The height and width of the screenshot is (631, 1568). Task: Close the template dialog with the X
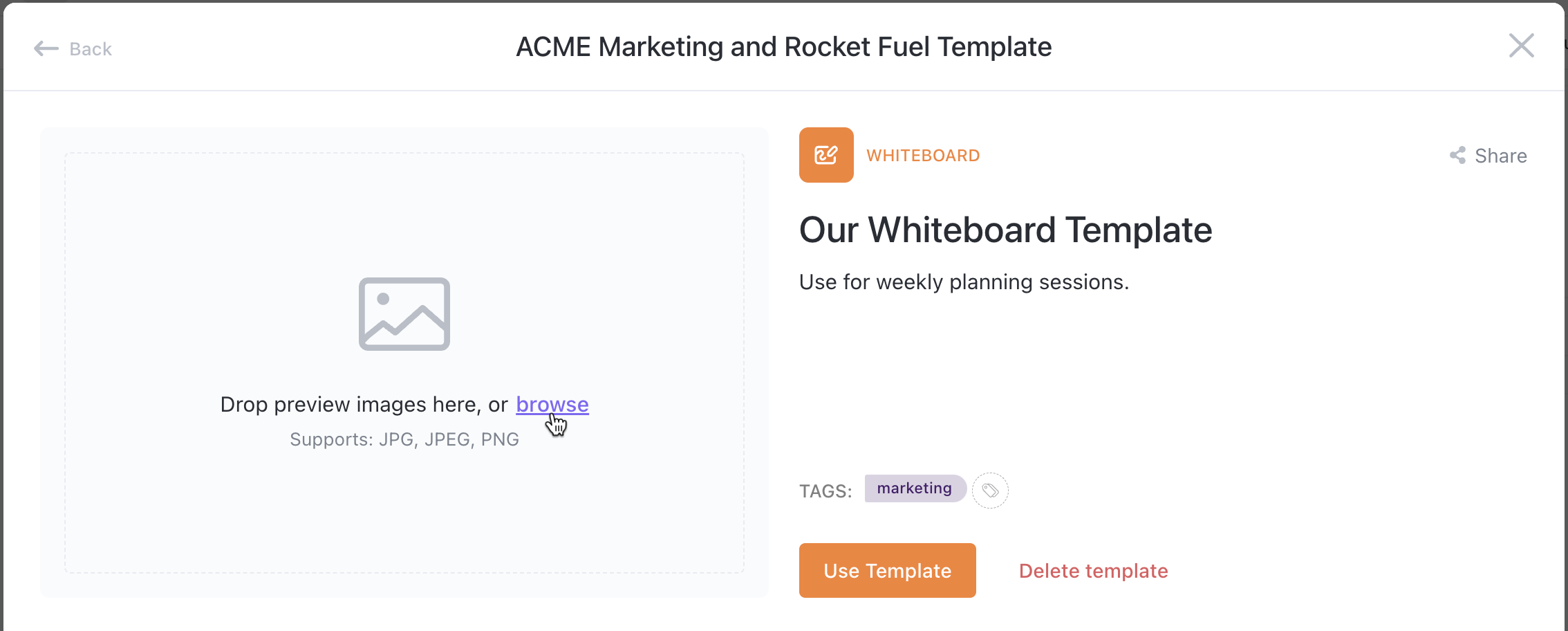point(1521,46)
